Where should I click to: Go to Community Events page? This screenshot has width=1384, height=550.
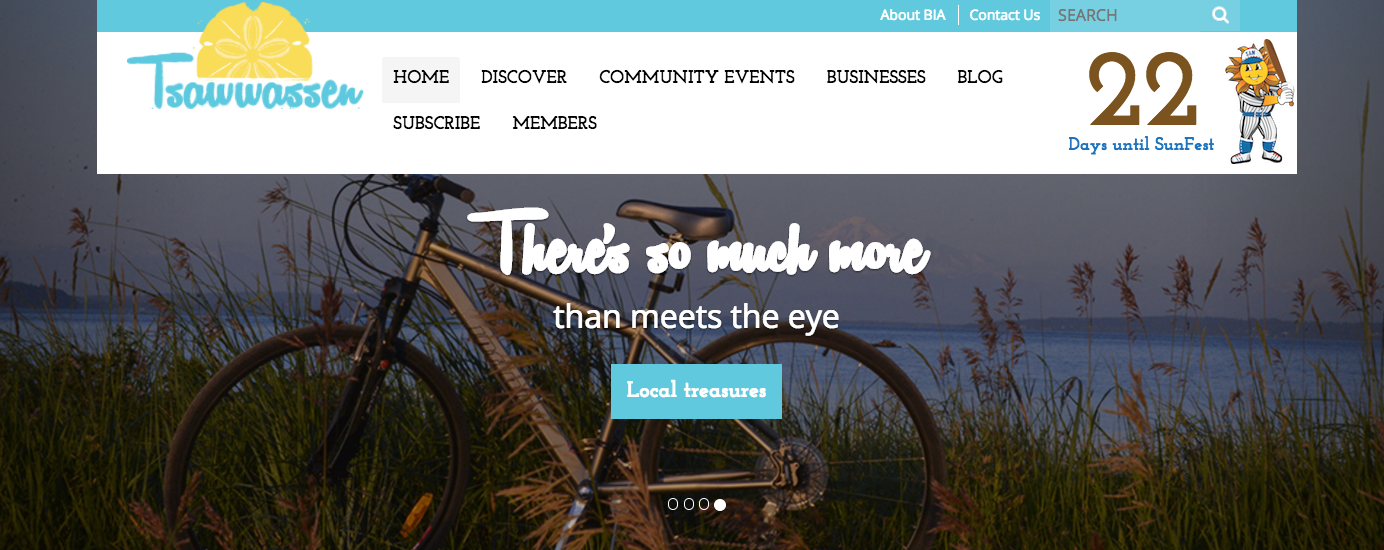pyautogui.click(x=697, y=78)
